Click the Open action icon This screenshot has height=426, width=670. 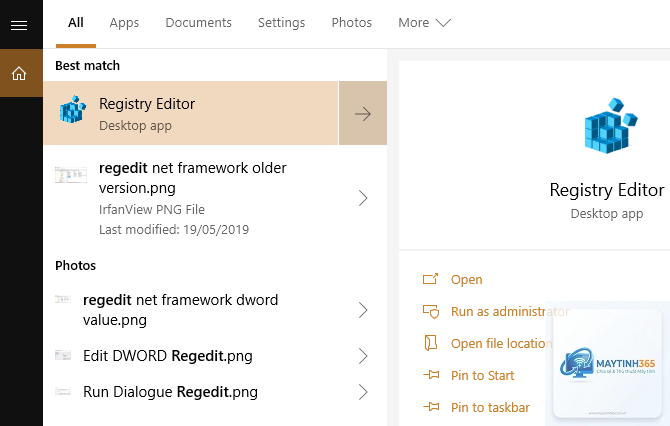(430, 279)
